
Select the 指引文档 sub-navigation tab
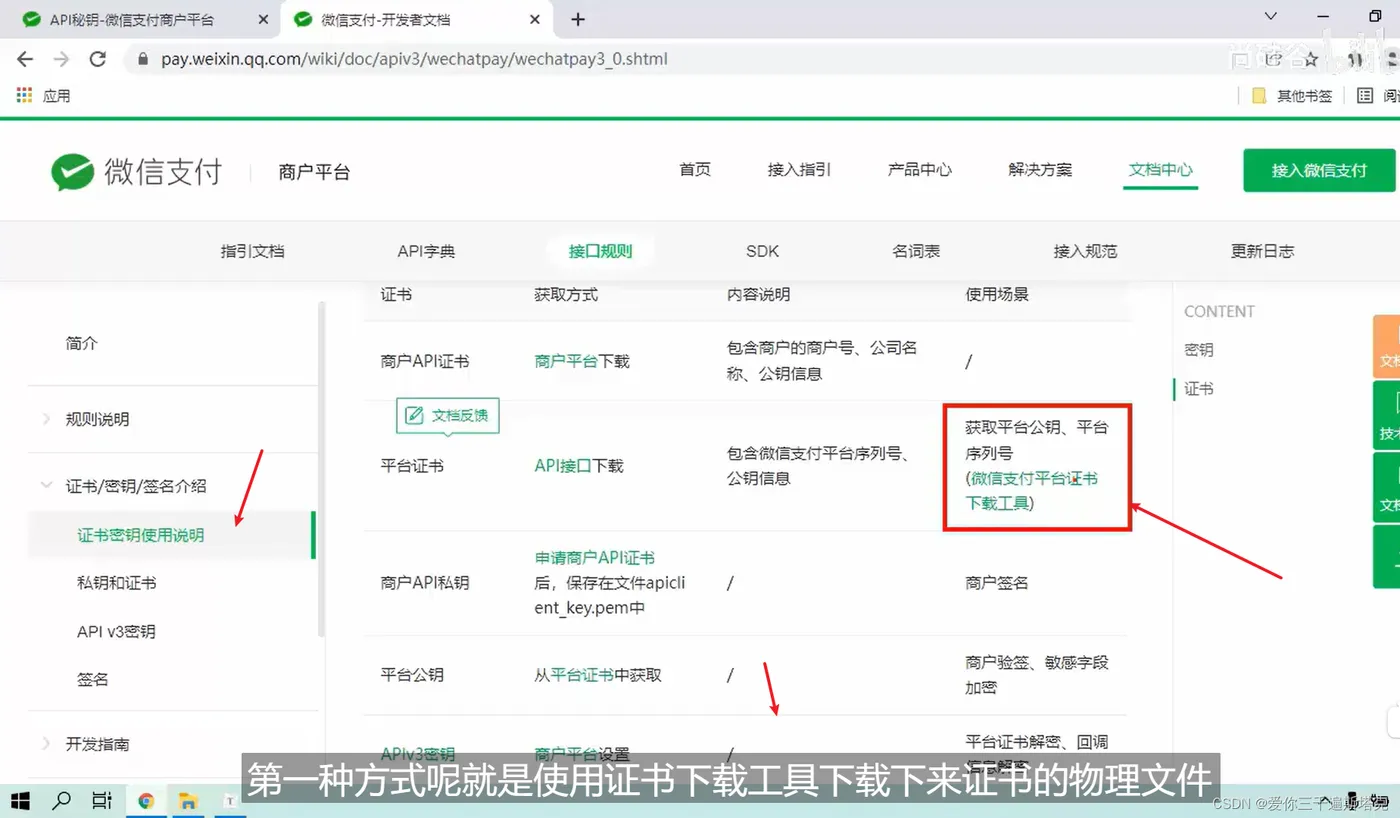tap(253, 251)
